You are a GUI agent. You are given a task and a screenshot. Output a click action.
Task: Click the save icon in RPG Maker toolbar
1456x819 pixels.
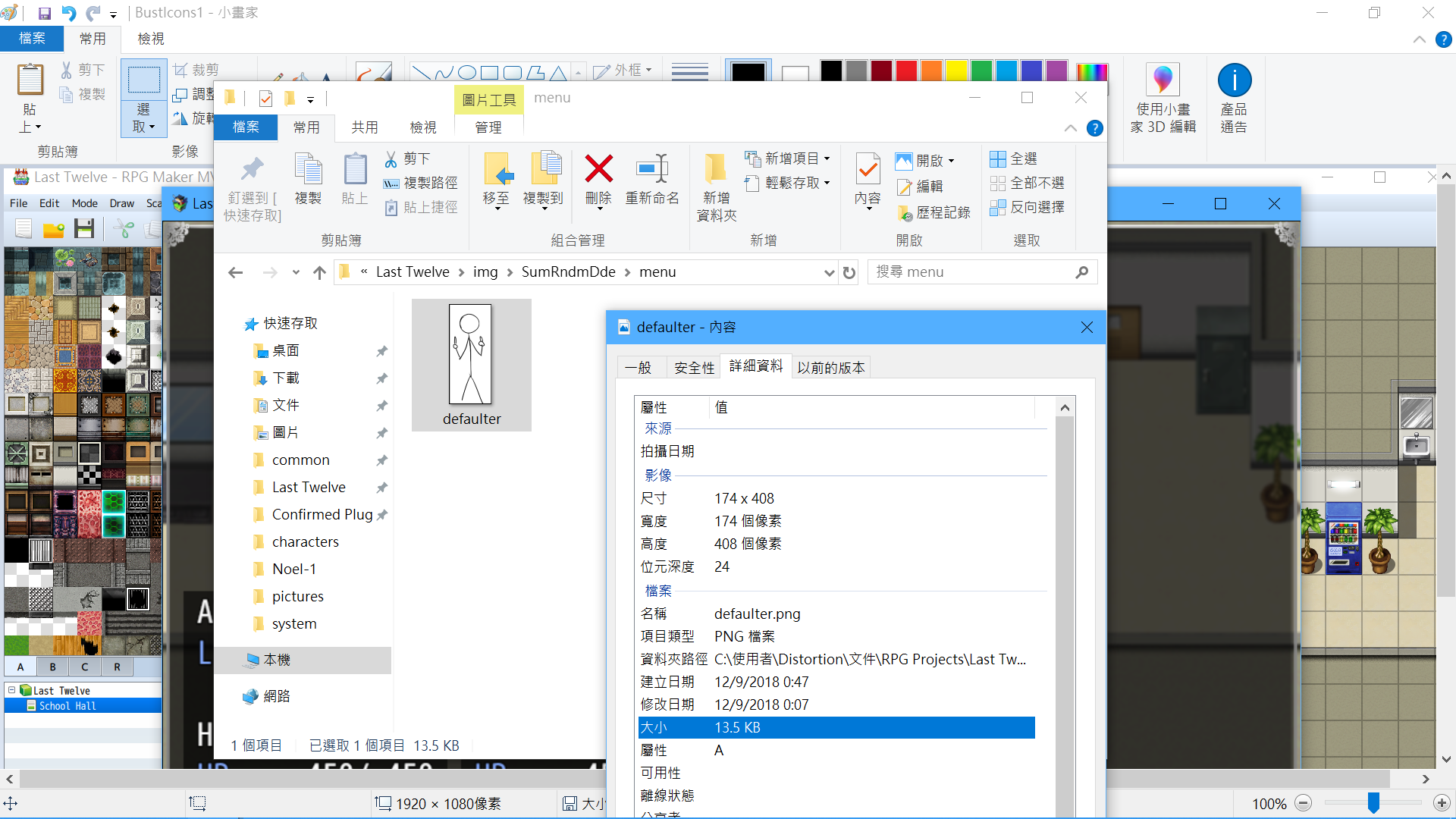(x=83, y=228)
